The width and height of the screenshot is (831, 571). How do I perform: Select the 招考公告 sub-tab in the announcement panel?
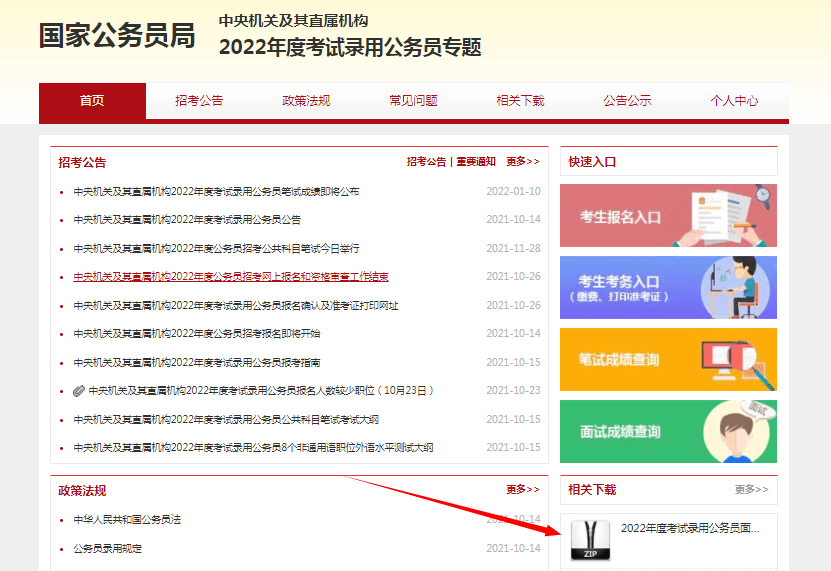(426, 162)
